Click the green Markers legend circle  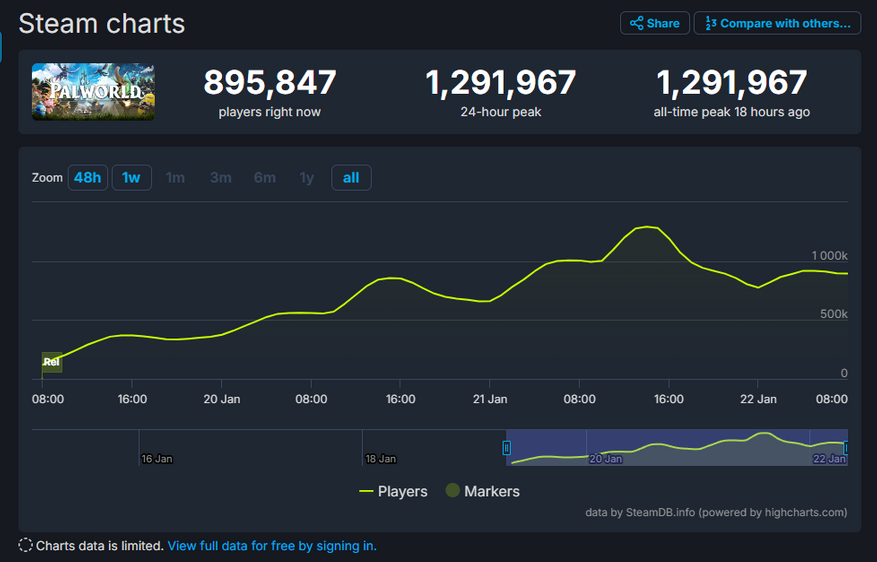tap(452, 490)
